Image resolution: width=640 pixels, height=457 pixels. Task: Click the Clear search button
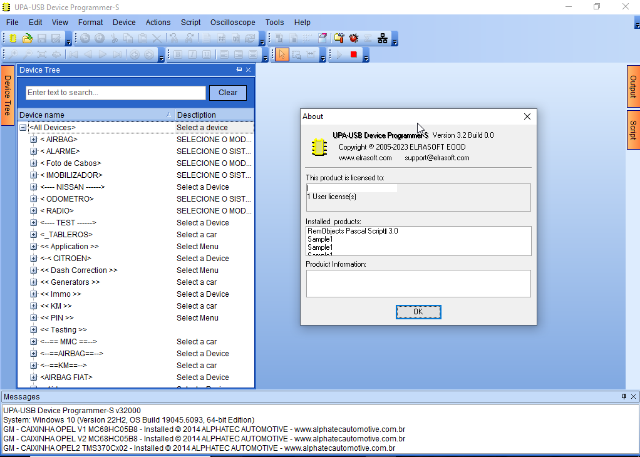[228, 93]
